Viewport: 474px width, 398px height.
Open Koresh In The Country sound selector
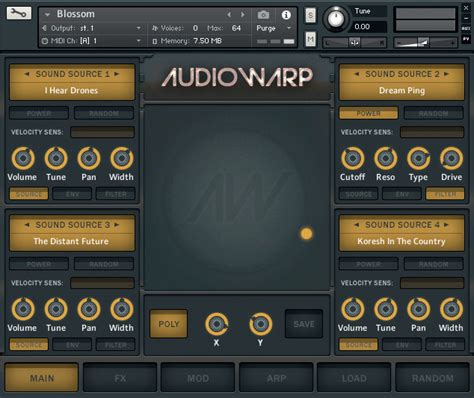point(402,241)
